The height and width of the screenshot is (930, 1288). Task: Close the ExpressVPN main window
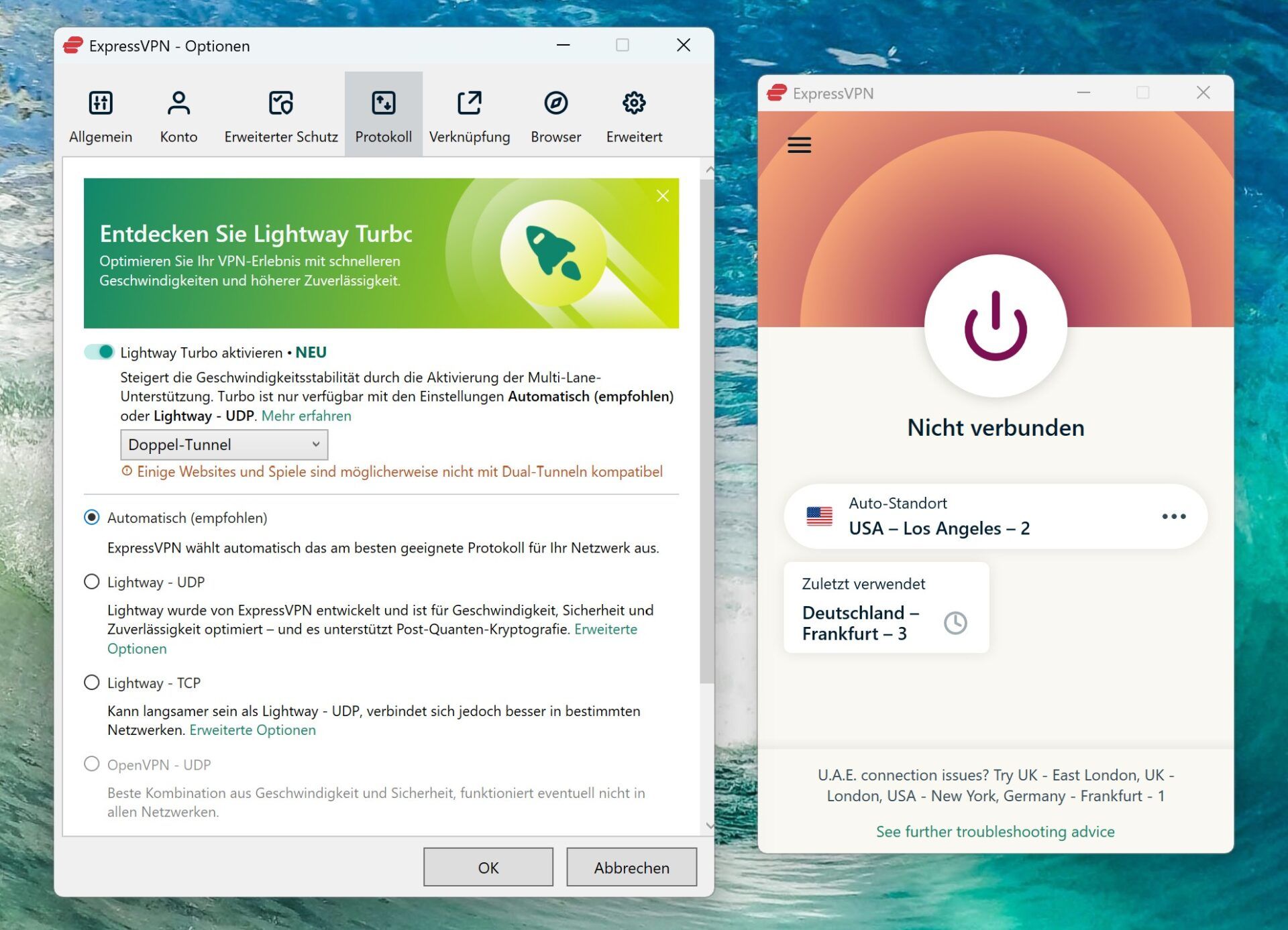pyautogui.click(x=1203, y=93)
